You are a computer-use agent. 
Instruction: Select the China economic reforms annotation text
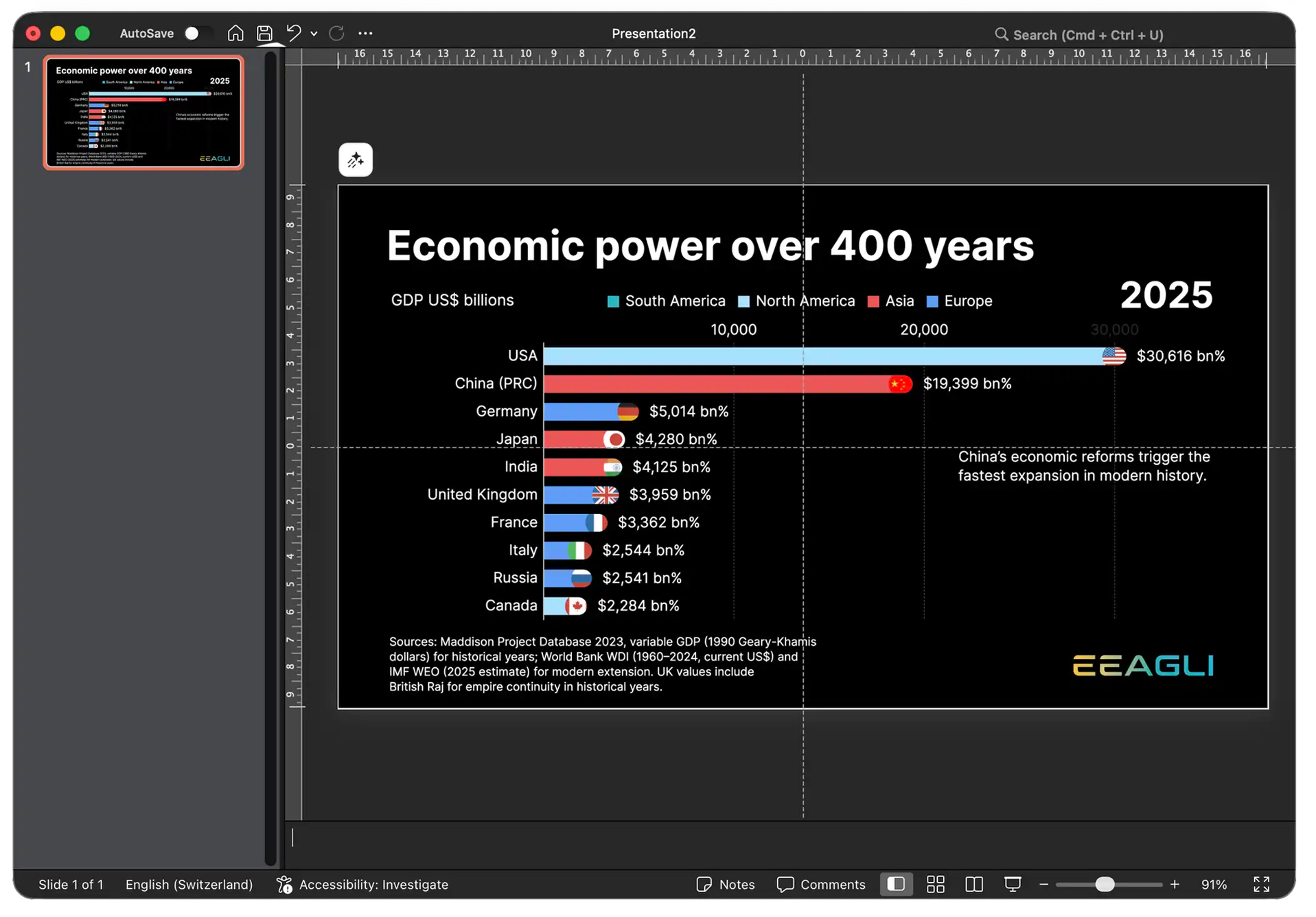tap(1083, 466)
